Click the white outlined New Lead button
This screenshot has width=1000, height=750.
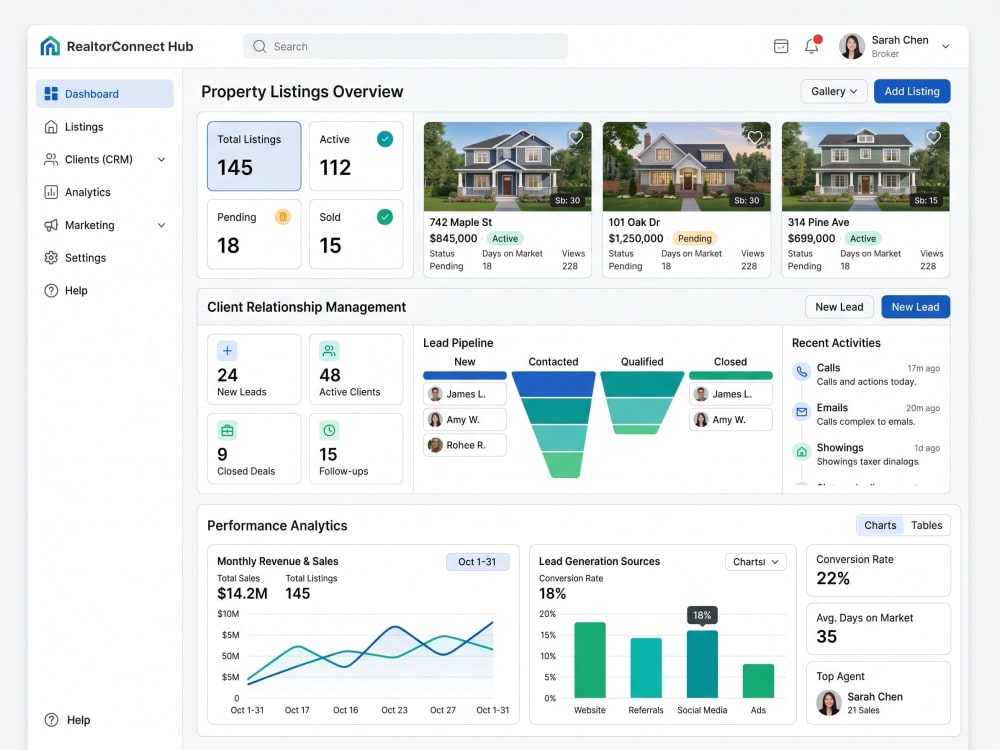click(839, 307)
